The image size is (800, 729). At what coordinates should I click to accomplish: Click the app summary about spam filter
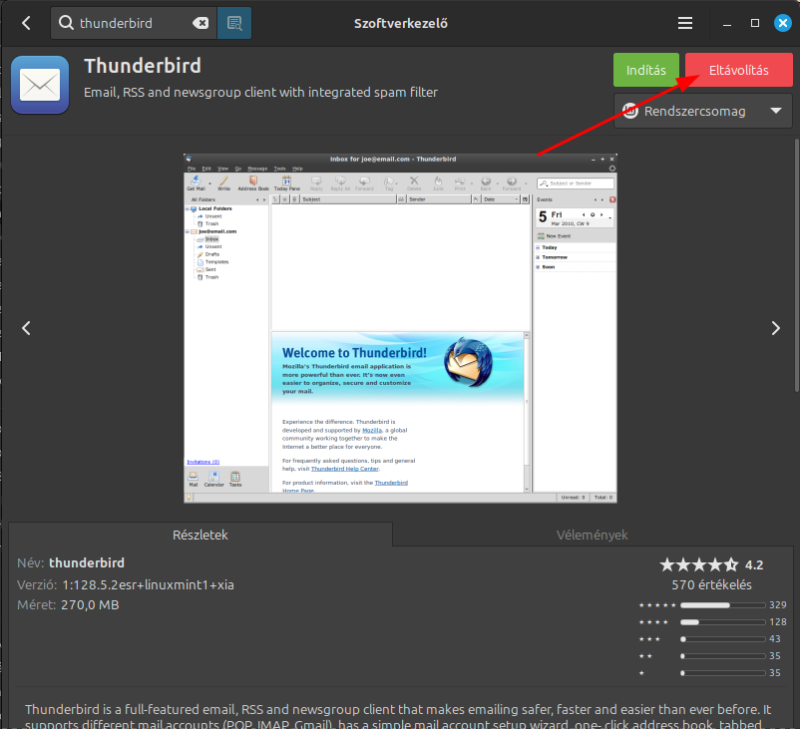point(261,92)
